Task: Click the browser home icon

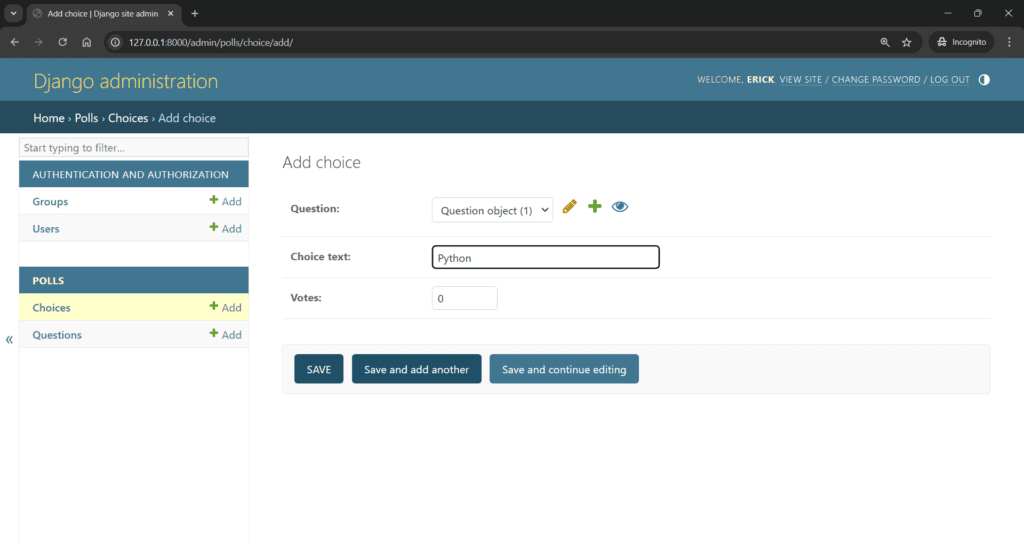Action: (x=87, y=42)
